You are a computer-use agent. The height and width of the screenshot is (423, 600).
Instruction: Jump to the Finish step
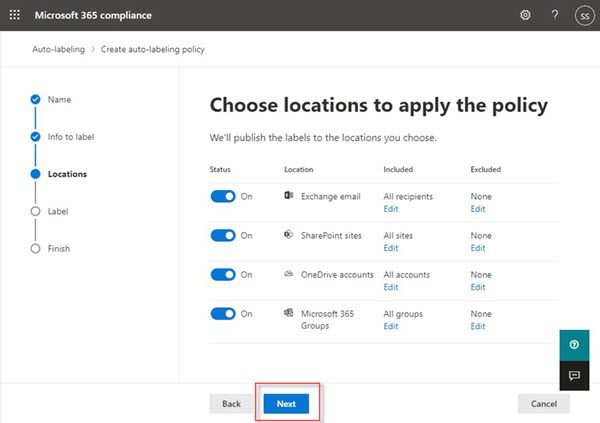click(59, 248)
